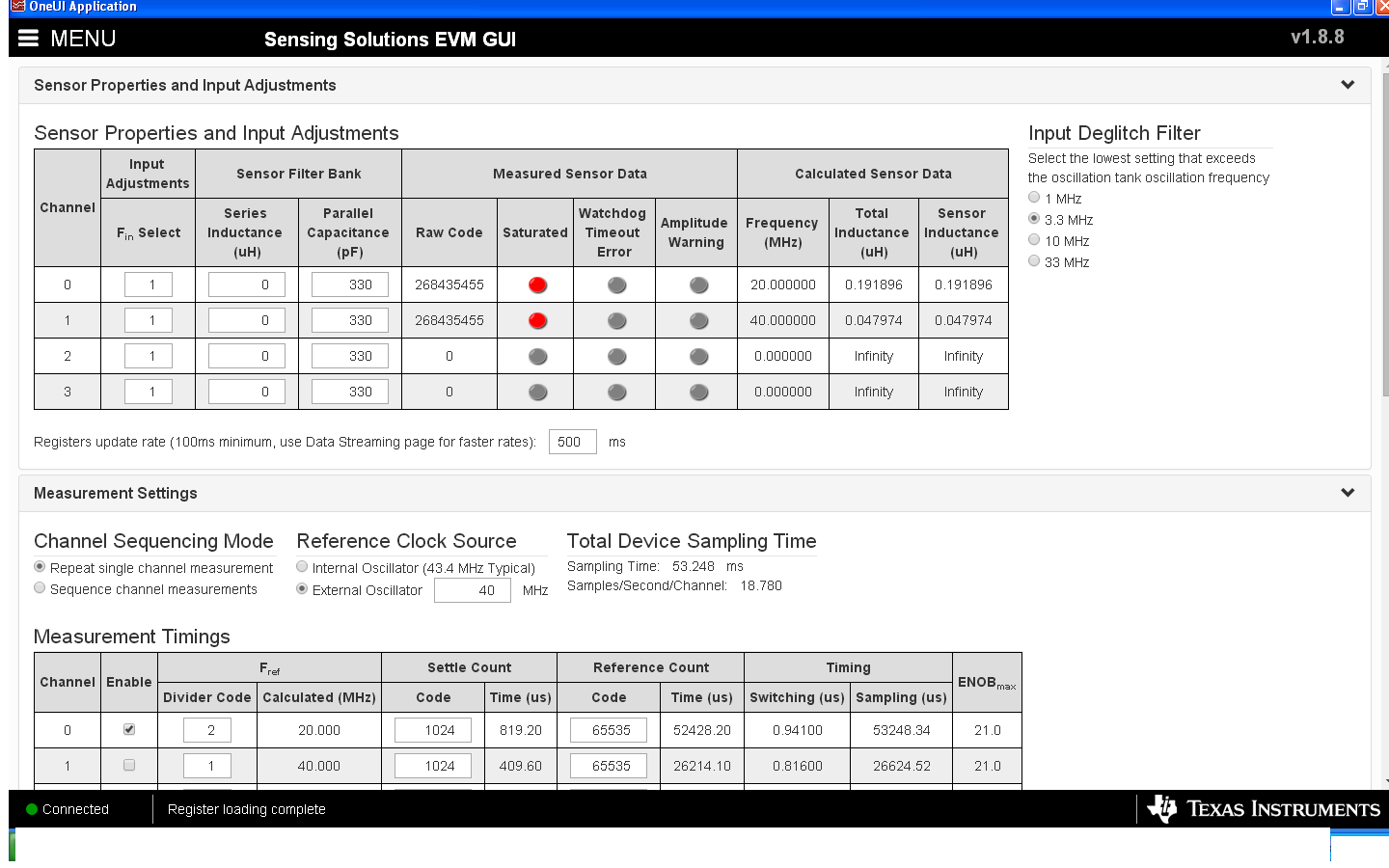1389x868 pixels.
Task: Select the 1 MHz deglitch filter
Action: [1034, 198]
